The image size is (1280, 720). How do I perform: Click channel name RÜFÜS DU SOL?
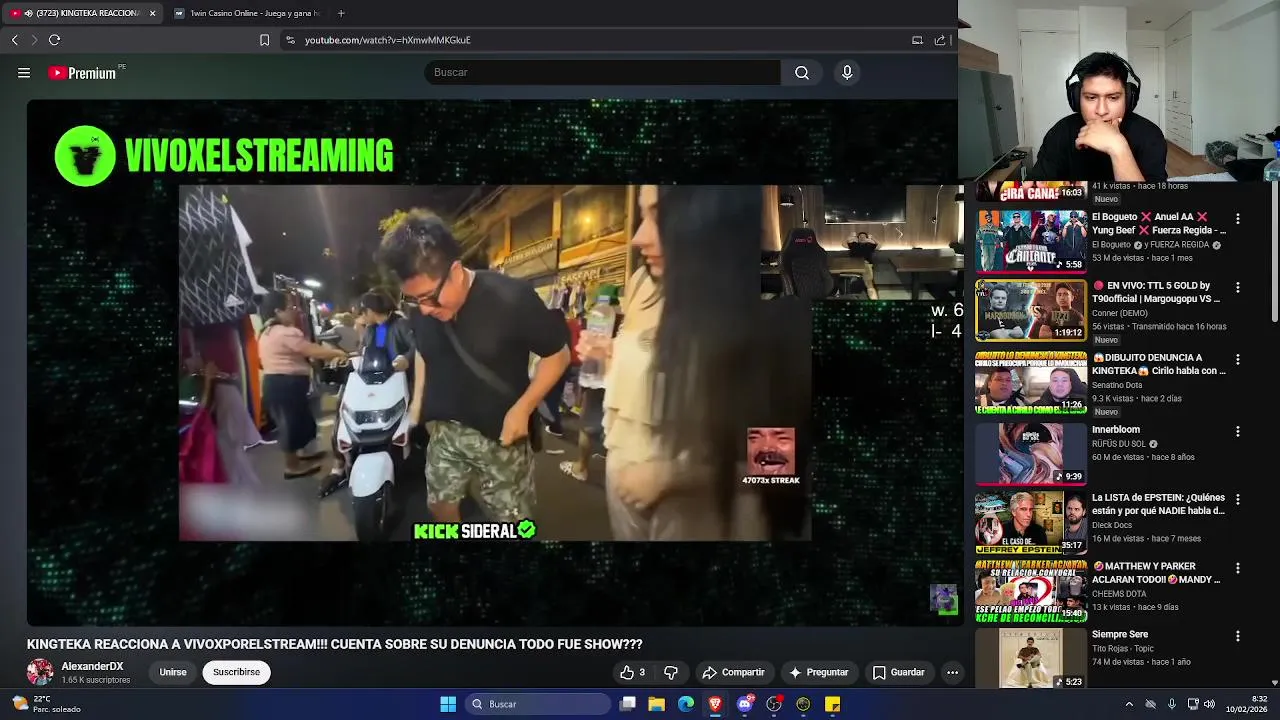pyautogui.click(x=1119, y=444)
